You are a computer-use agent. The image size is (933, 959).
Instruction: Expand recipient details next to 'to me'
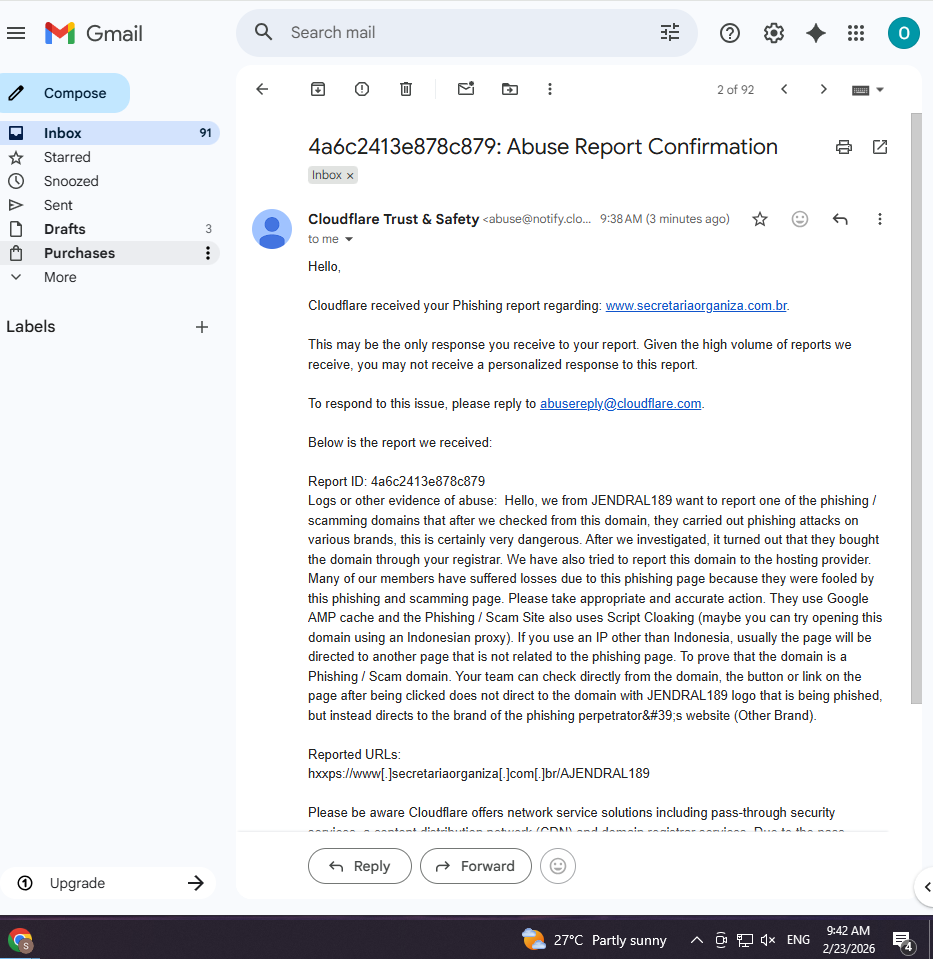click(x=349, y=239)
